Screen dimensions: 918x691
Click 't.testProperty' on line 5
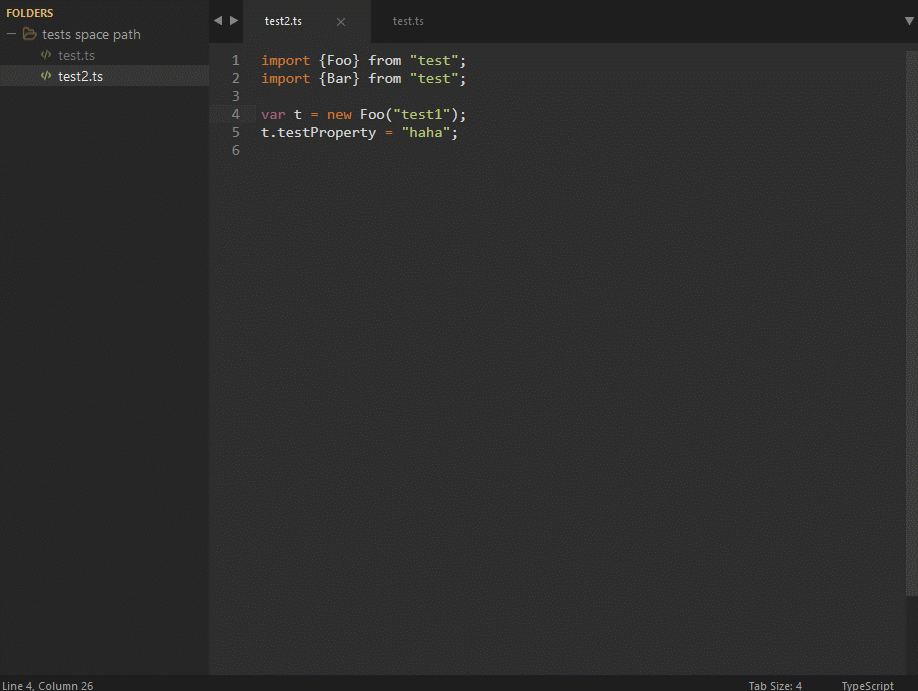[318, 133]
